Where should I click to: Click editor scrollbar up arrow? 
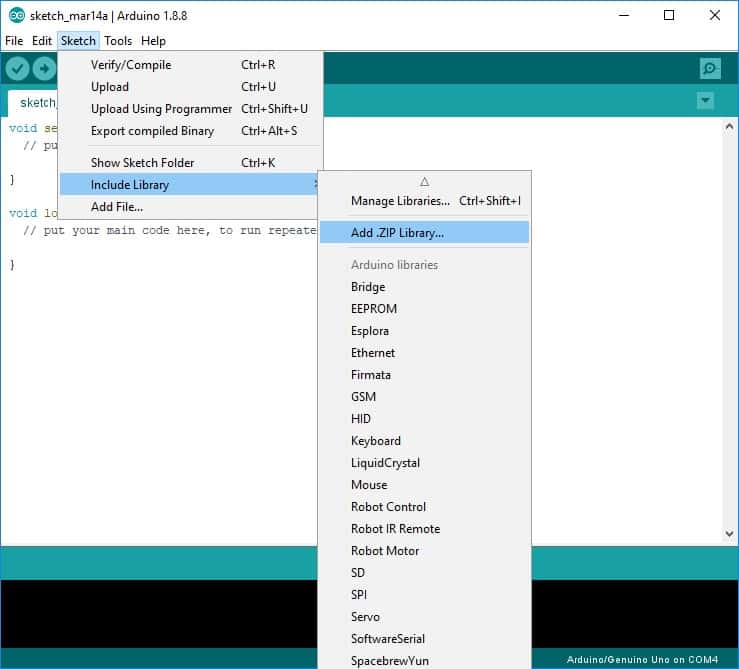(x=729, y=126)
